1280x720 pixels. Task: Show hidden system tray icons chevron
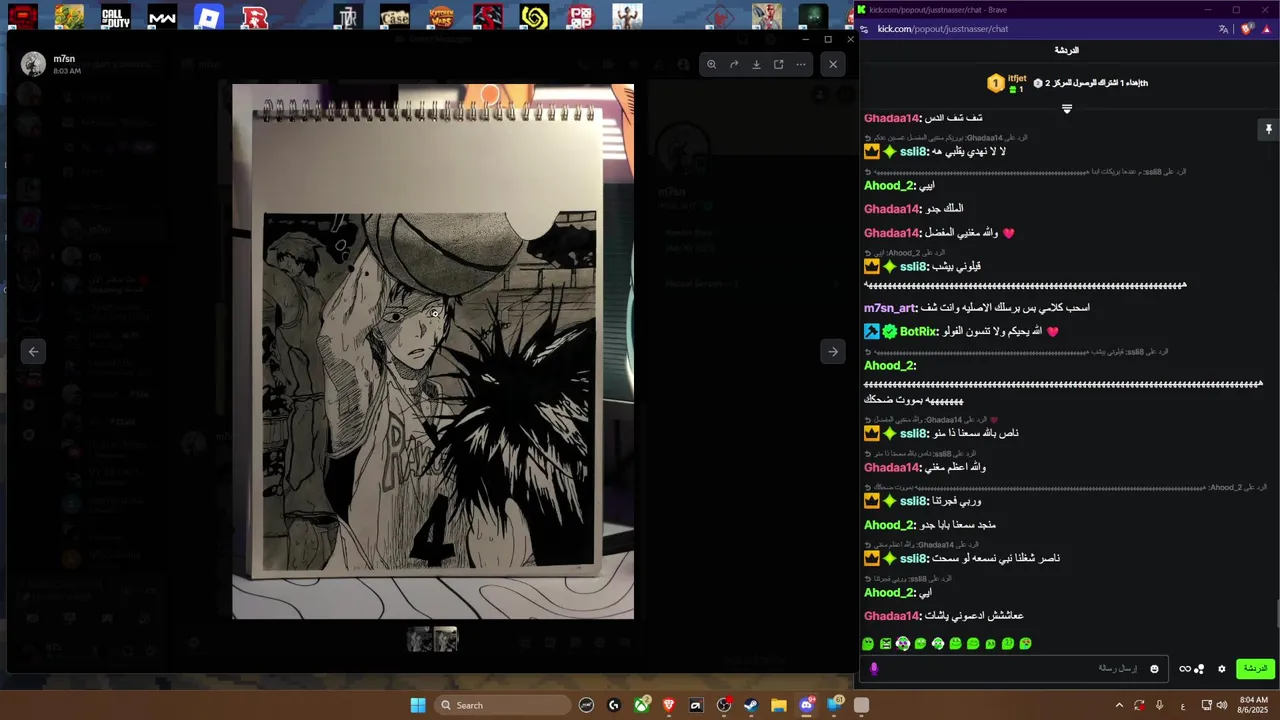point(1118,705)
